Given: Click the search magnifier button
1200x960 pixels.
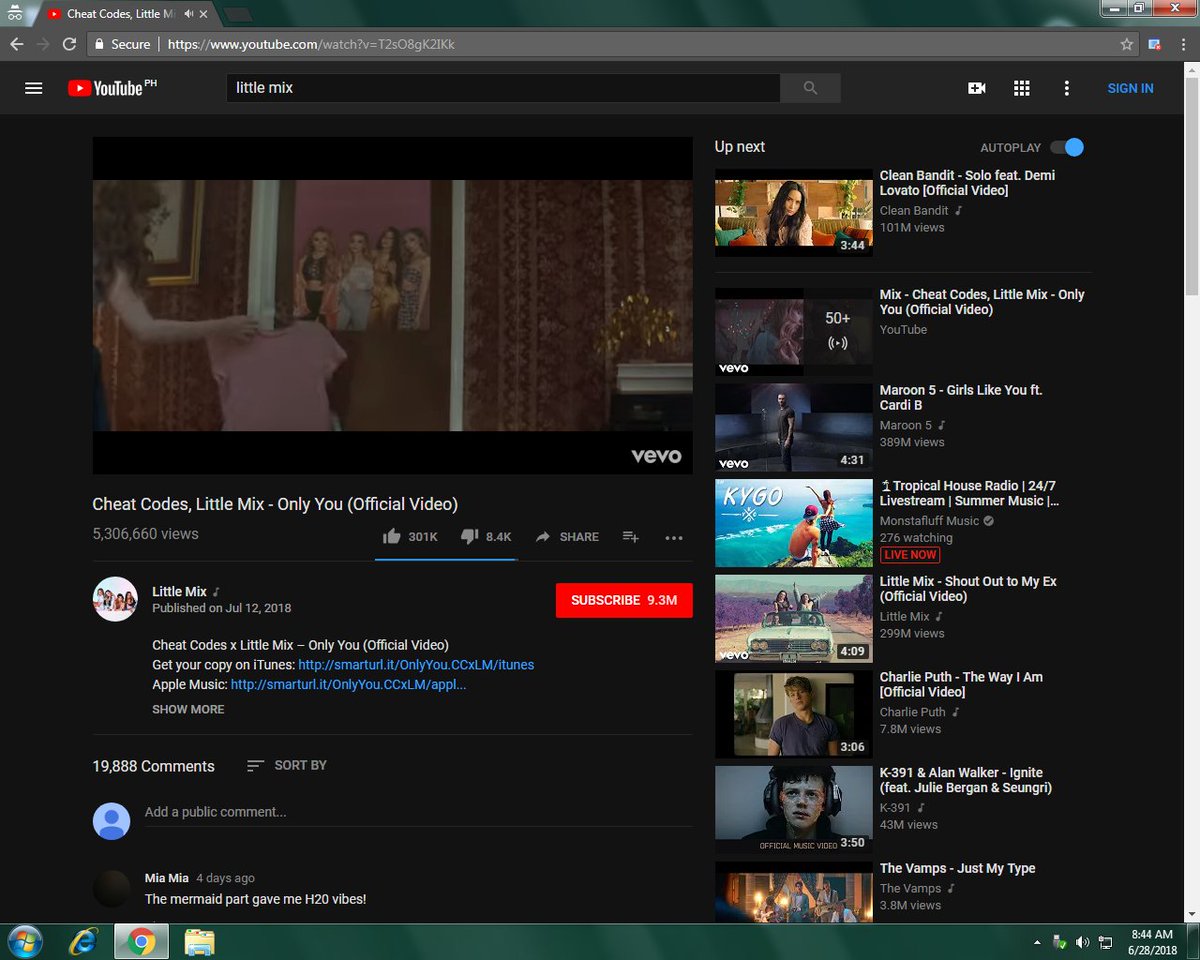Looking at the screenshot, I should click(x=810, y=88).
